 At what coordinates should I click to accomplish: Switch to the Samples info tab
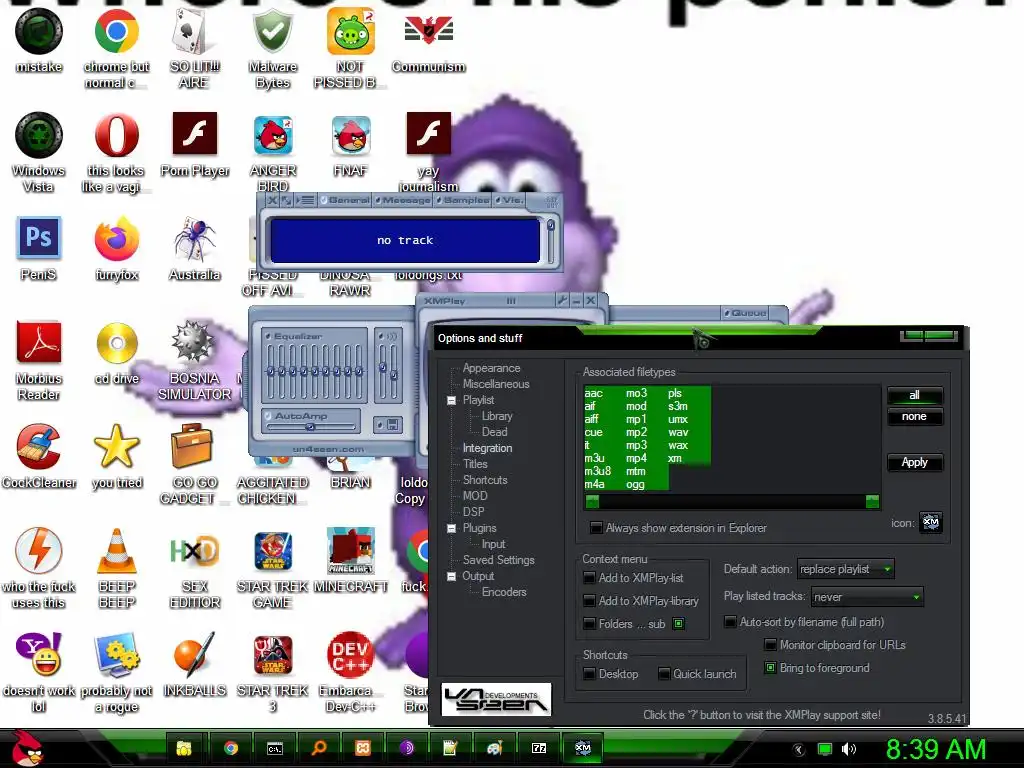click(463, 200)
